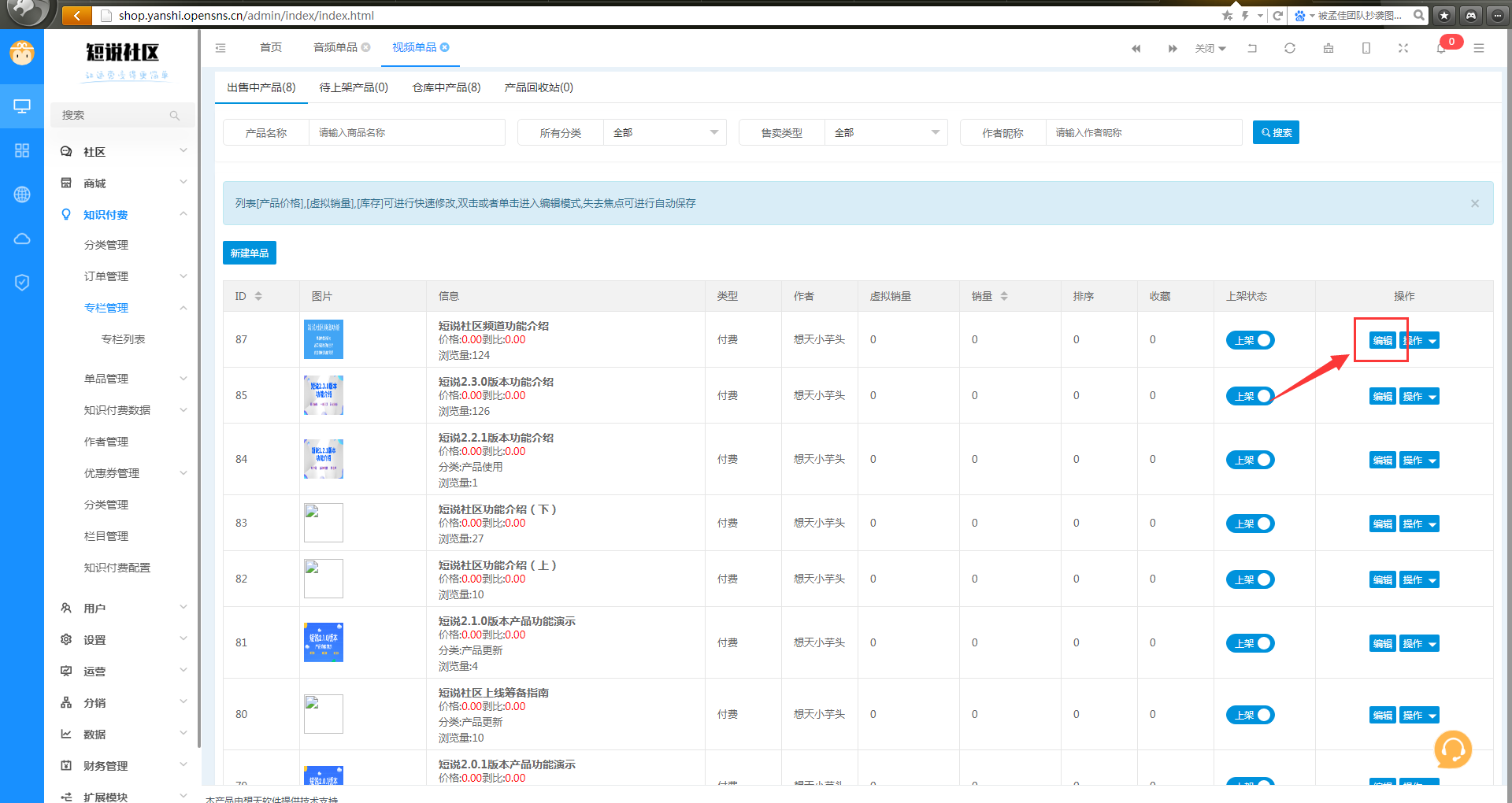Toggle 上架 switch for product 83
The image size is (1512, 803).
coord(1250,524)
